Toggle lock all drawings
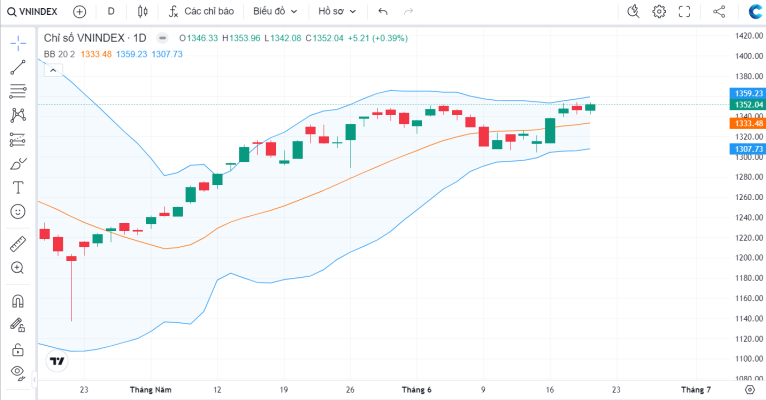This screenshot has height=400, width=766. 18,349
